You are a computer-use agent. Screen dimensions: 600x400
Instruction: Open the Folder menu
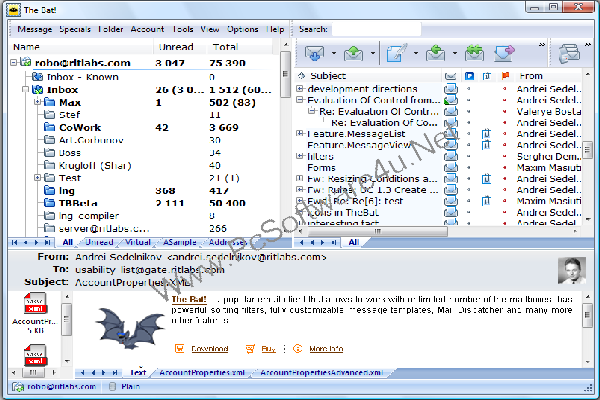click(x=111, y=29)
